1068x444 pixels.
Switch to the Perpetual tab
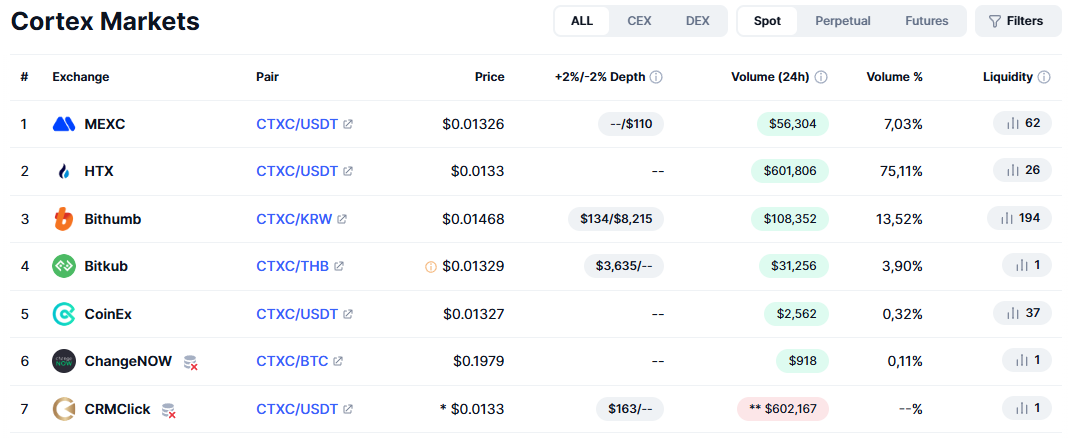(x=843, y=21)
